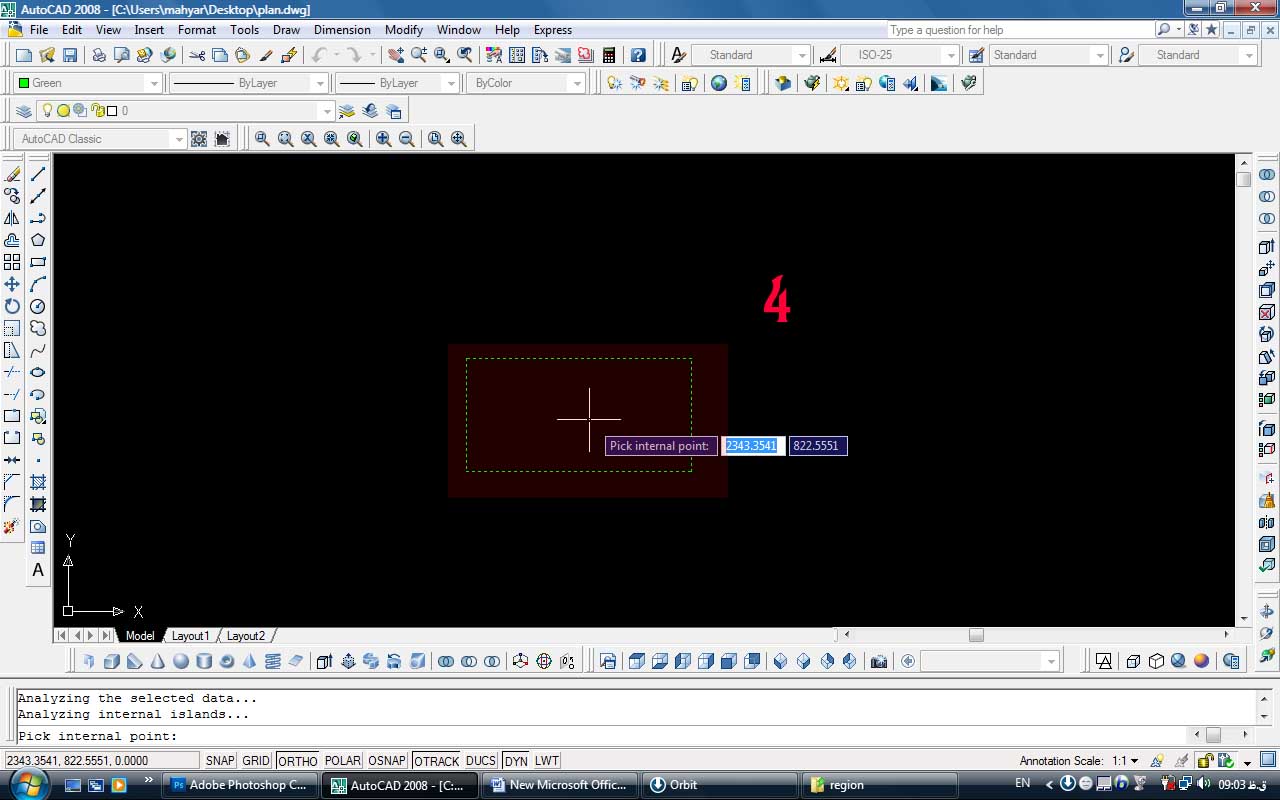Enable OSNAP in status bar

point(387,761)
